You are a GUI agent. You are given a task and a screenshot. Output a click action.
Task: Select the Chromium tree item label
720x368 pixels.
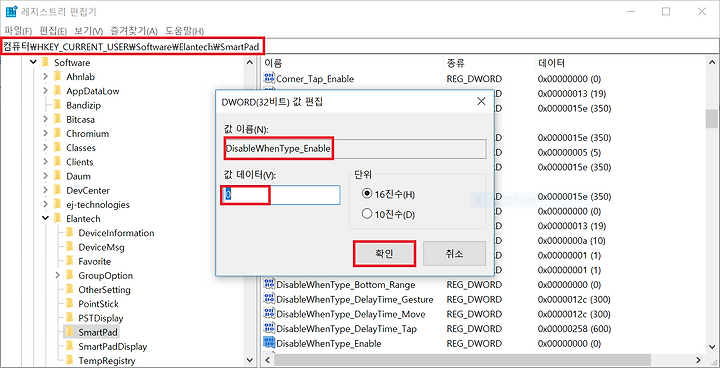87,134
